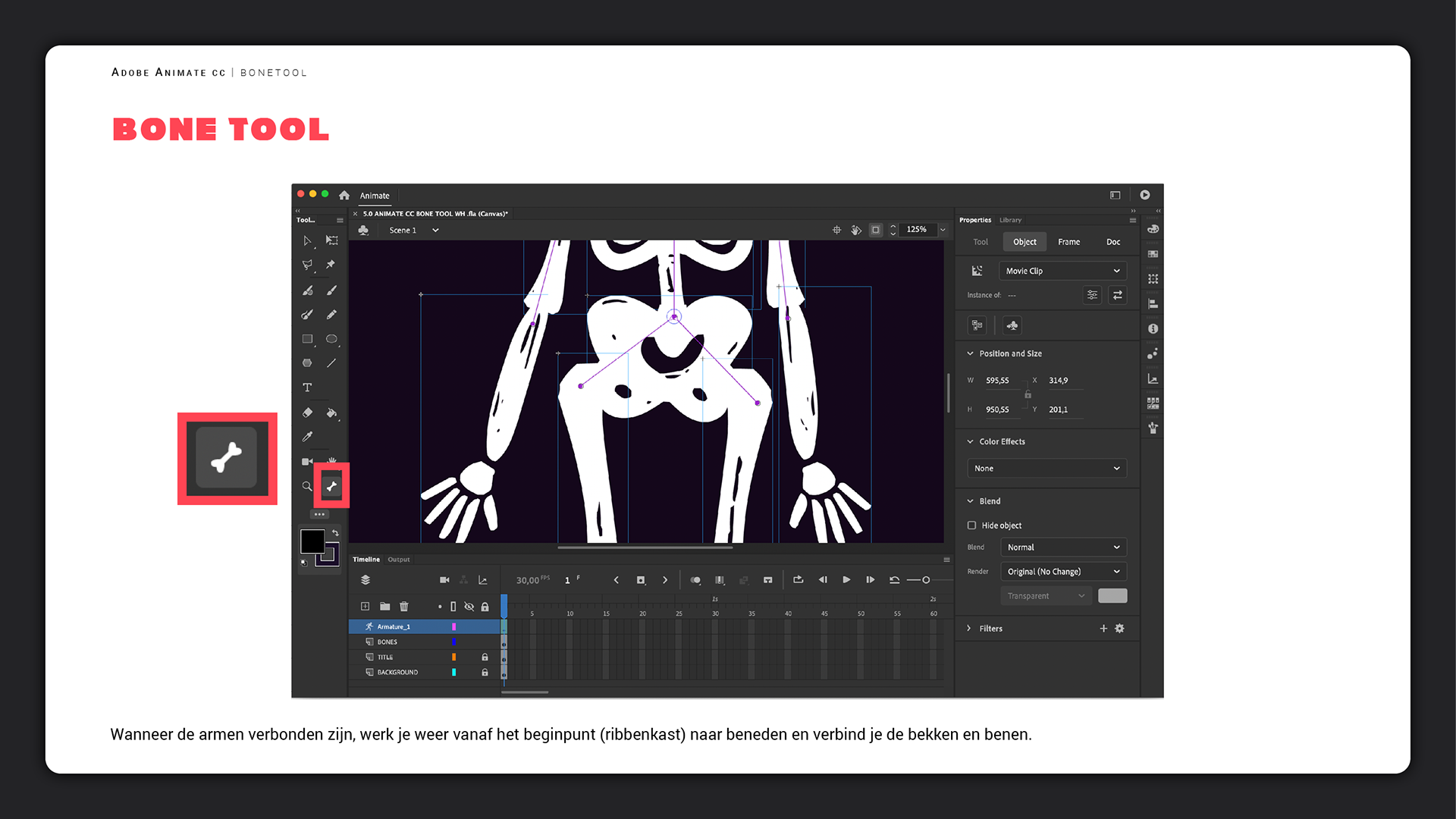Open the Movie Clip type dropdown
This screenshot has width=1456, height=819.
(1062, 271)
